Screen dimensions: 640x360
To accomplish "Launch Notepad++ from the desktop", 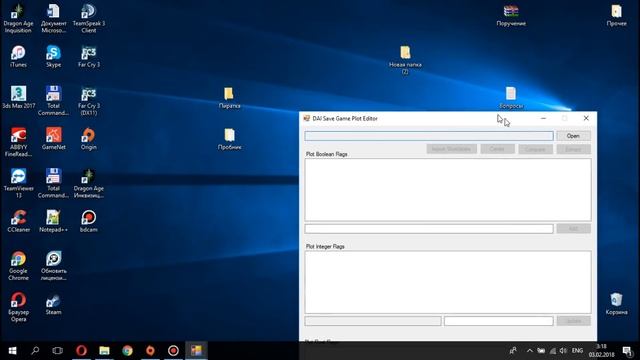I will coord(53,221).
